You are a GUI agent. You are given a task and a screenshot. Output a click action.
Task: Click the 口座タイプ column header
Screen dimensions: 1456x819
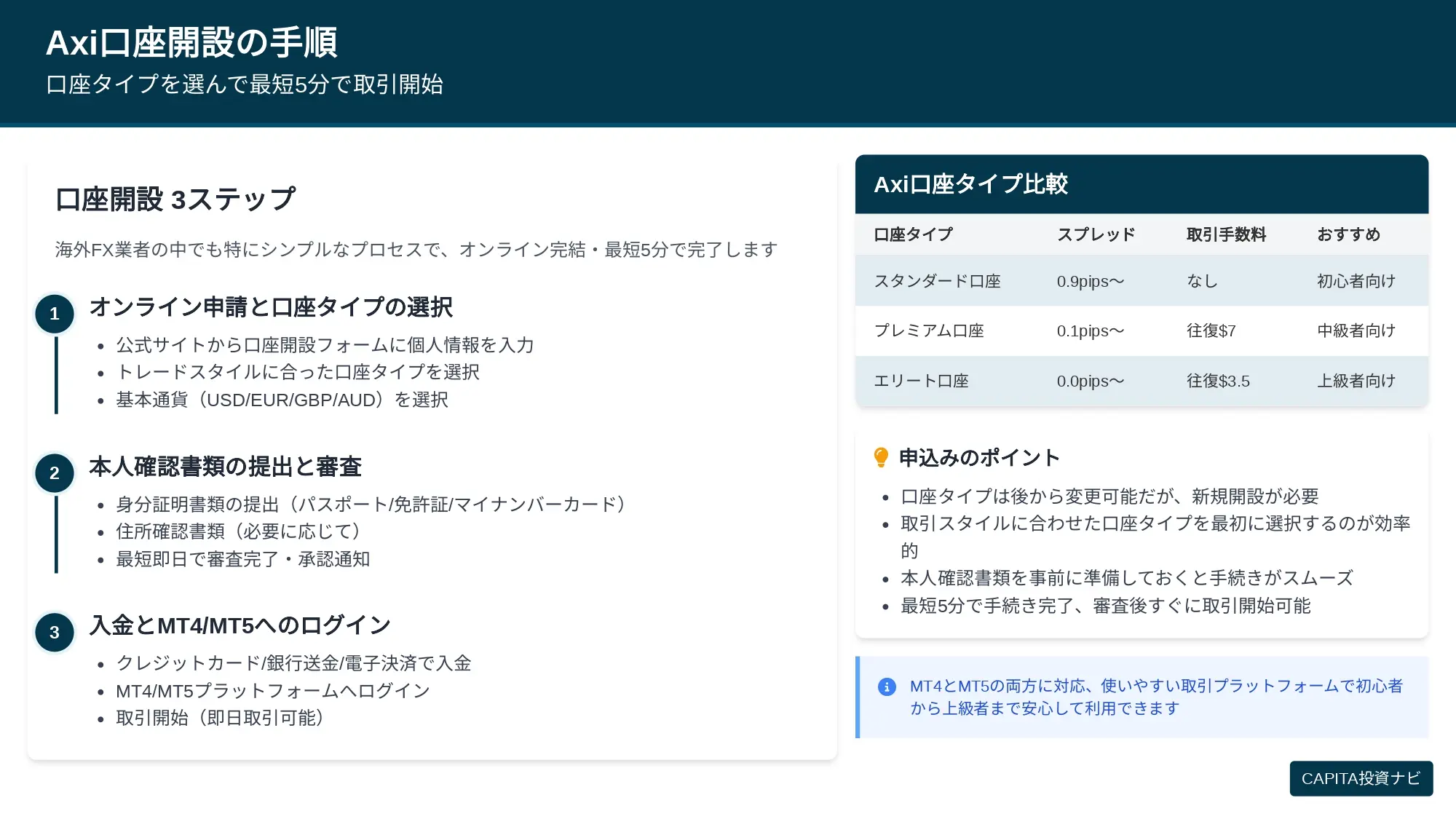coord(913,234)
